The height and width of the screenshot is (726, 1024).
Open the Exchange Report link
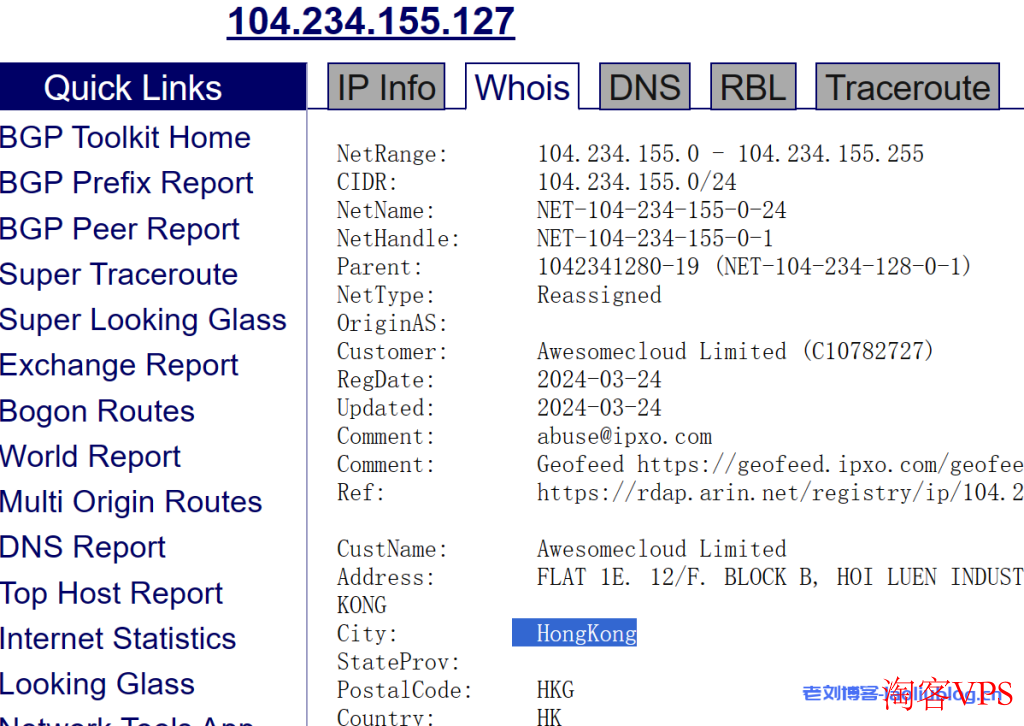(x=120, y=366)
